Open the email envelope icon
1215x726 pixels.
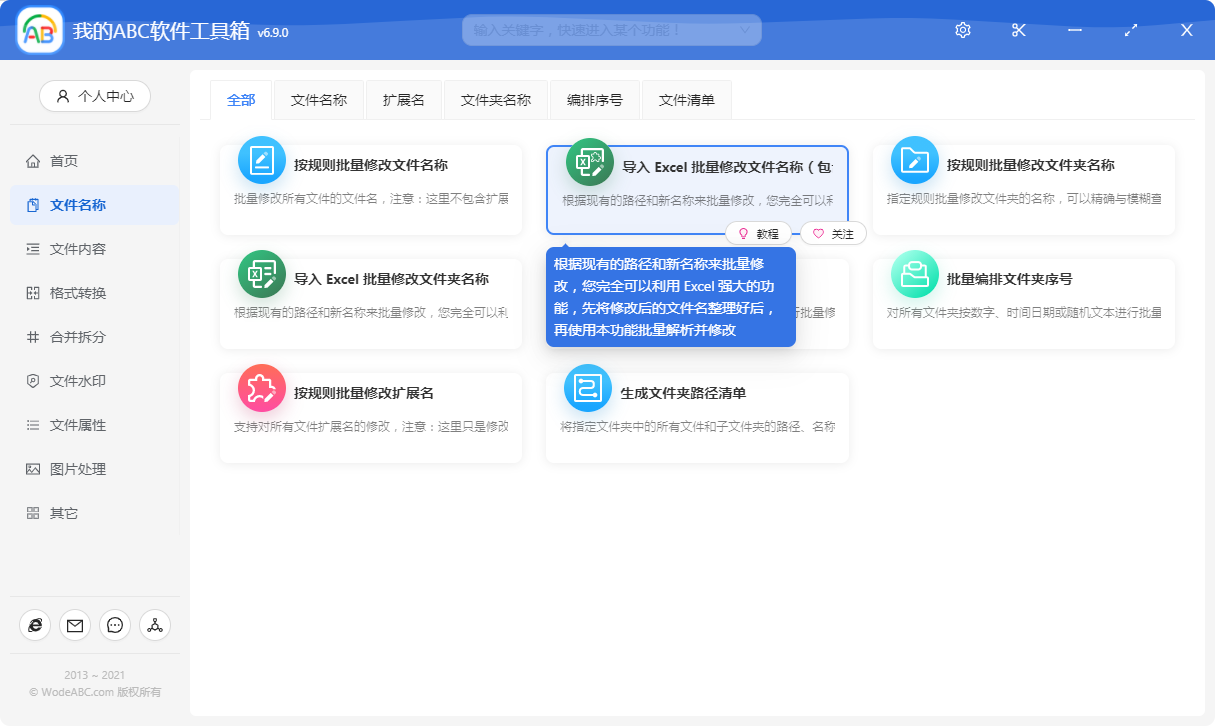(x=75, y=625)
